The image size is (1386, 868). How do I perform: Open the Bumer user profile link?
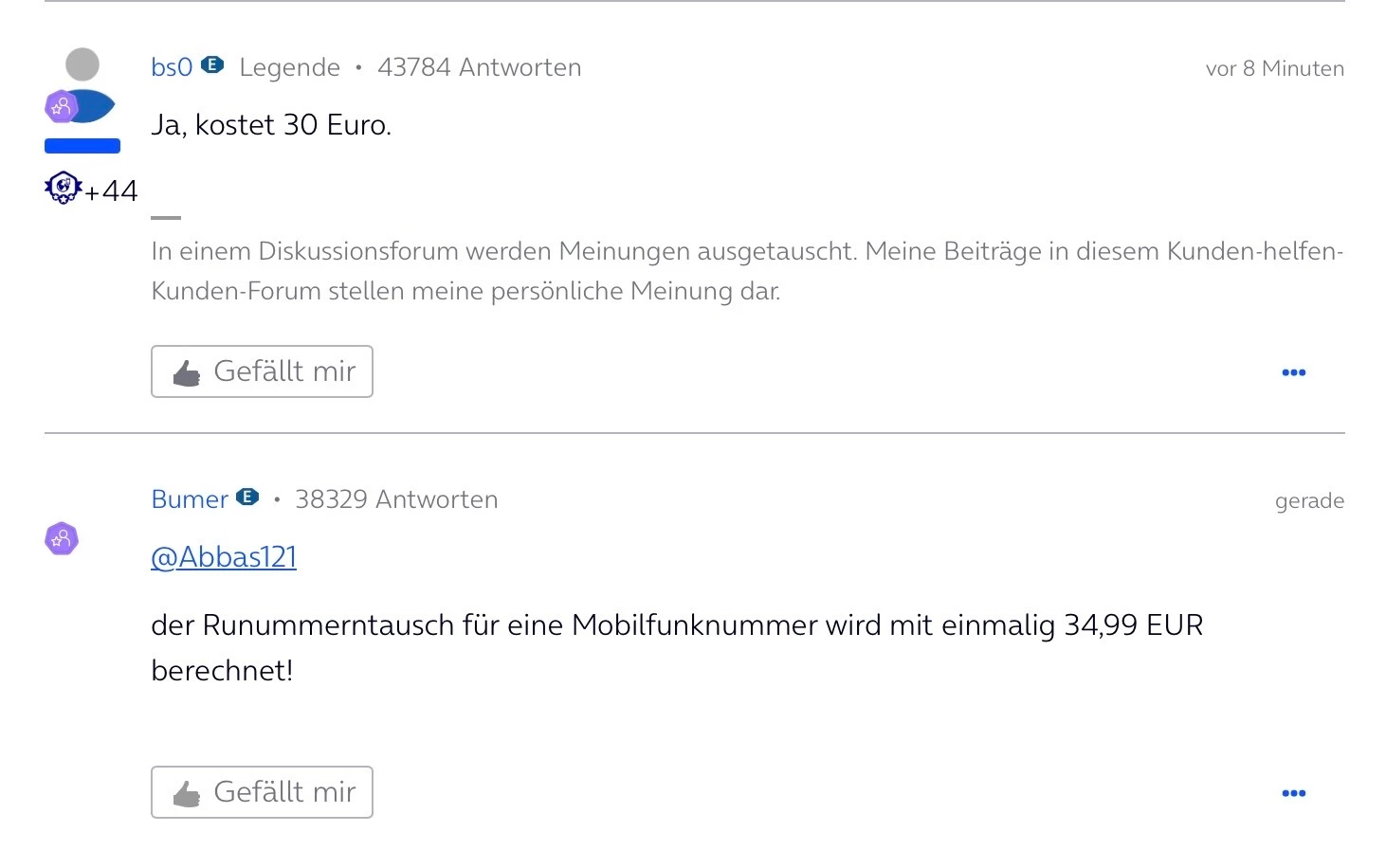tap(190, 499)
